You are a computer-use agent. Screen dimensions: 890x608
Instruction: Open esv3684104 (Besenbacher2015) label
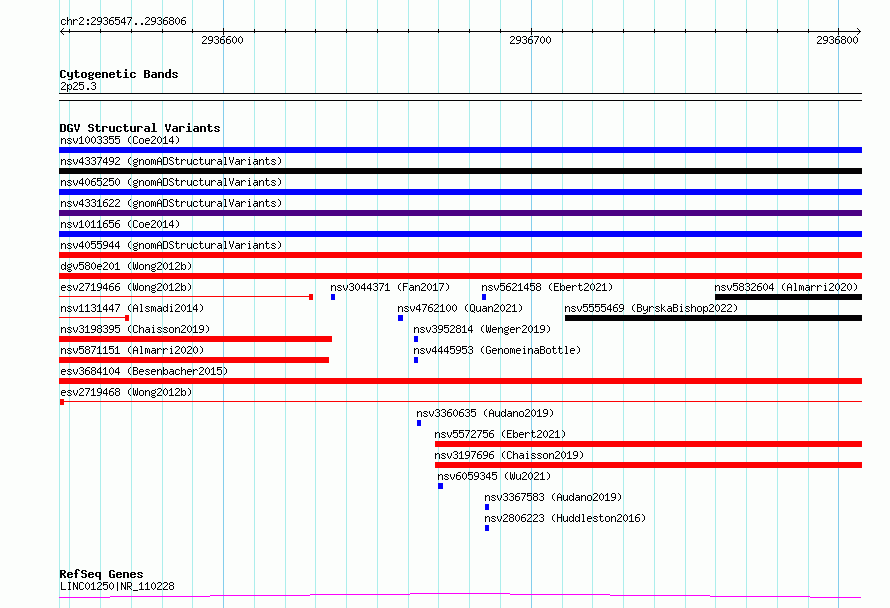tap(144, 371)
